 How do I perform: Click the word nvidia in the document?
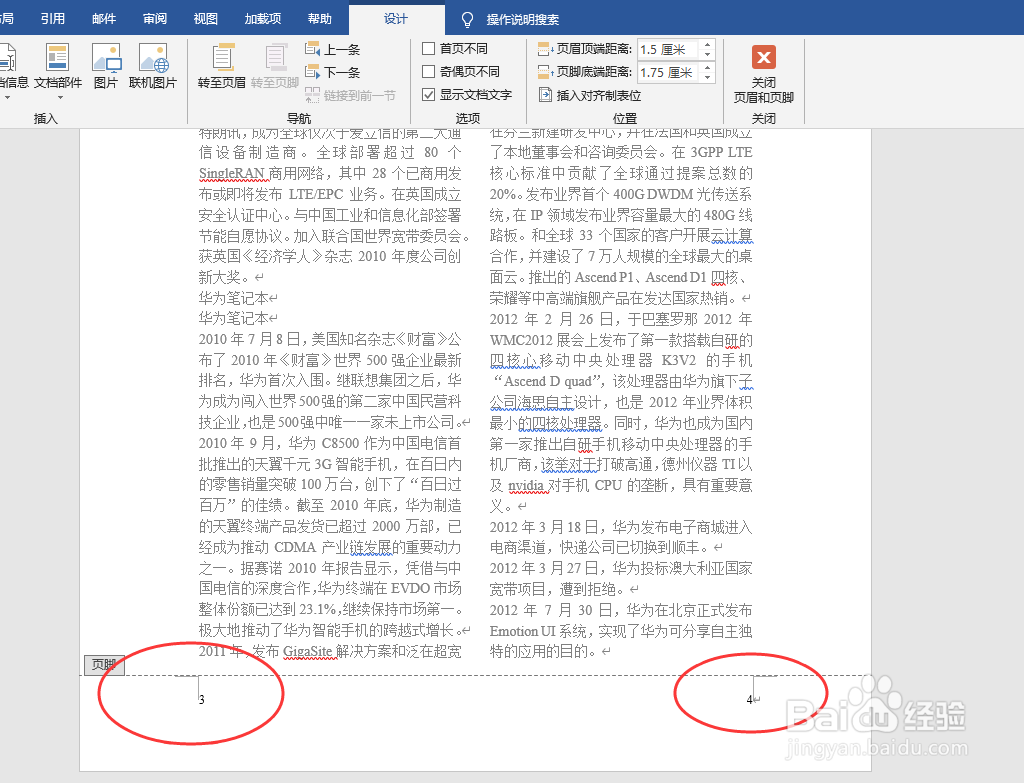526,485
